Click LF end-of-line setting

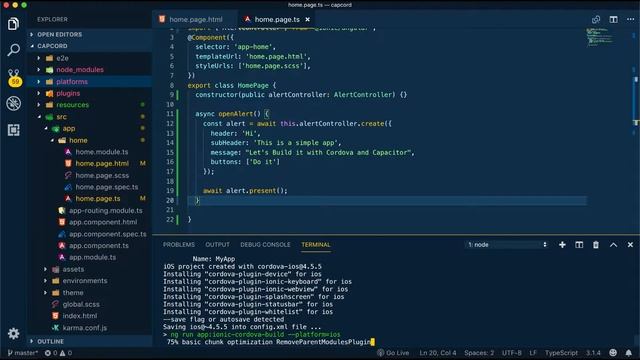[533, 353]
